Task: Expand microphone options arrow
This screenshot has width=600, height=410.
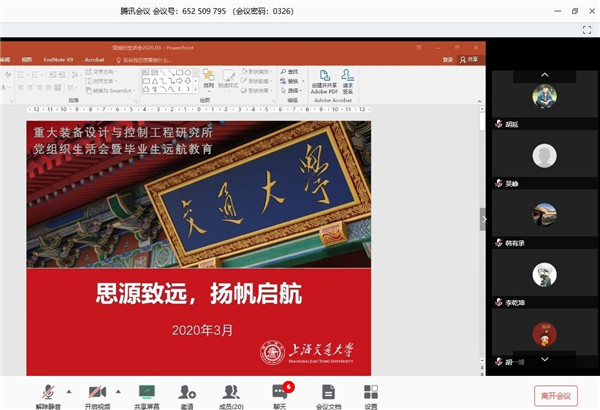Action: click(68, 390)
